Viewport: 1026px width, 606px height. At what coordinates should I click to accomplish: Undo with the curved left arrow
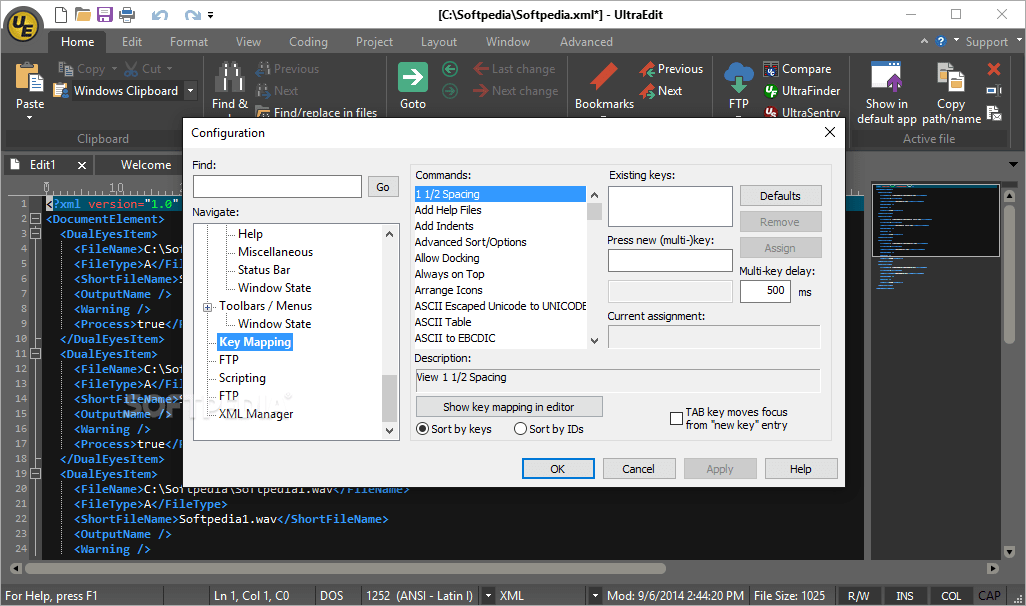[160, 14]
